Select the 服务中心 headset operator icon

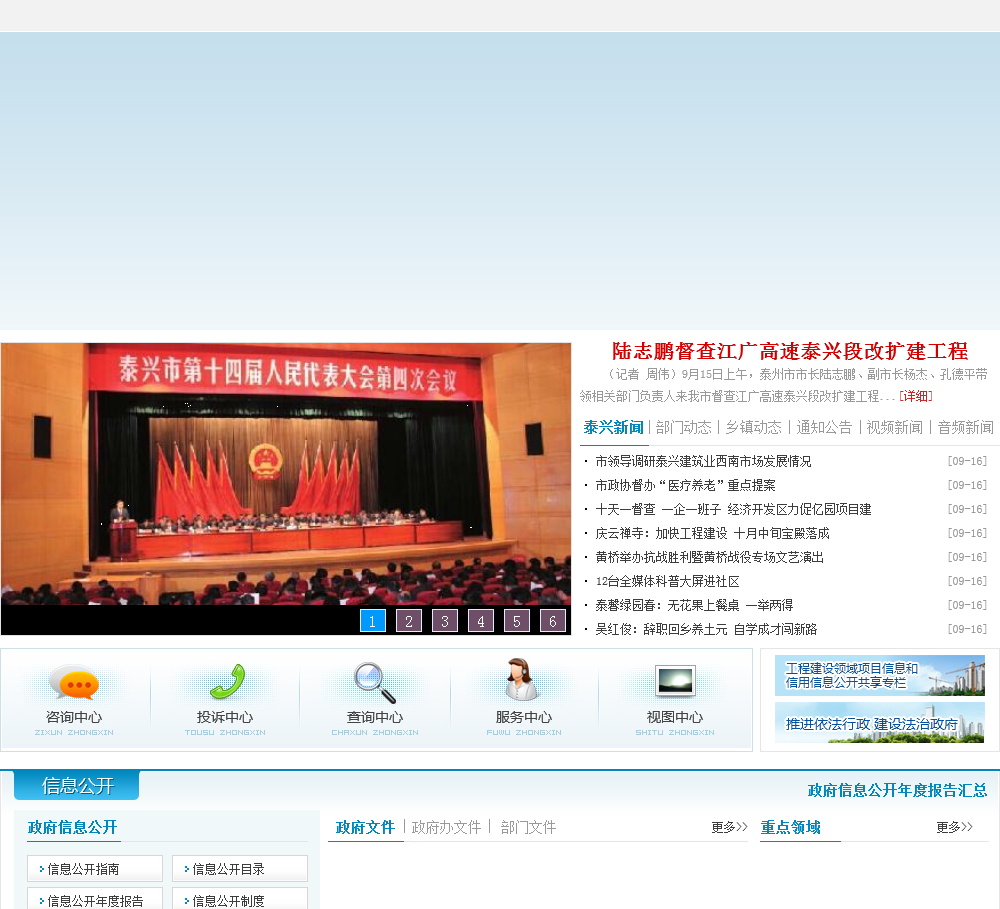(523, 679)
